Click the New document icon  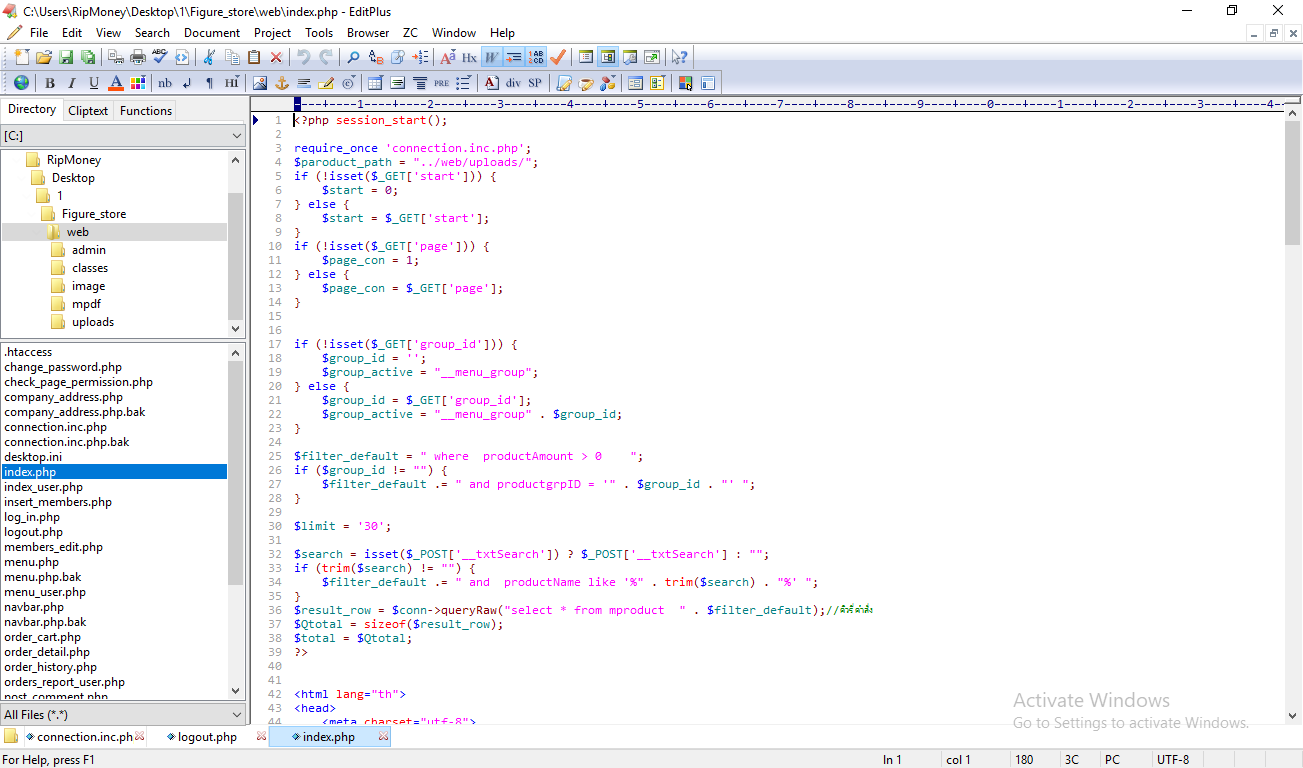point(22,57)
